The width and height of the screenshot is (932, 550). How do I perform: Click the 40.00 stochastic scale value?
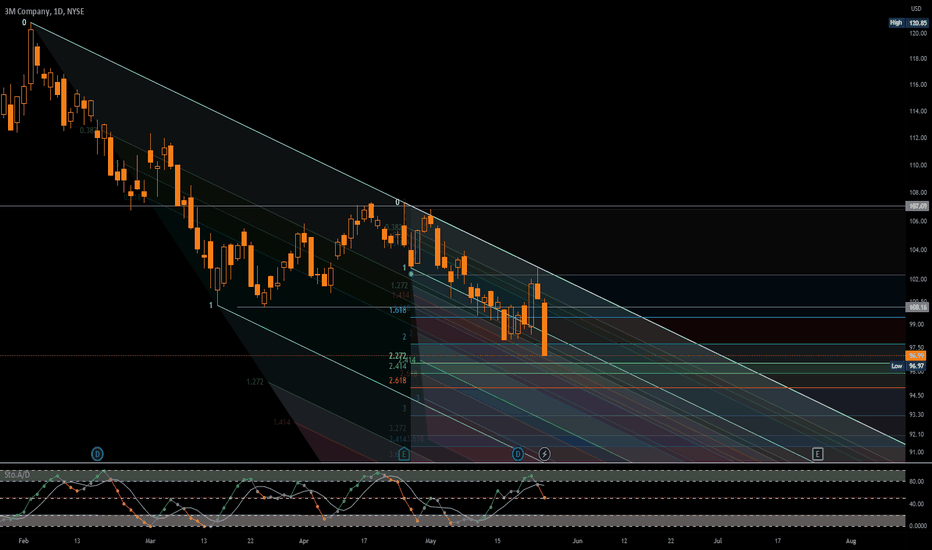(x=917, y=504)
